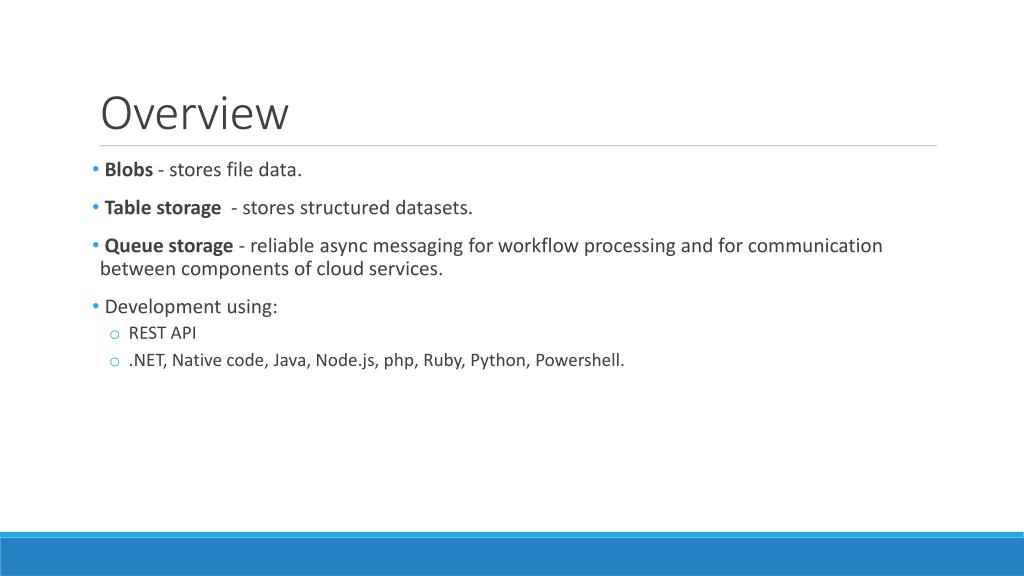Click the blue footer bar

(x=512, y=554)
